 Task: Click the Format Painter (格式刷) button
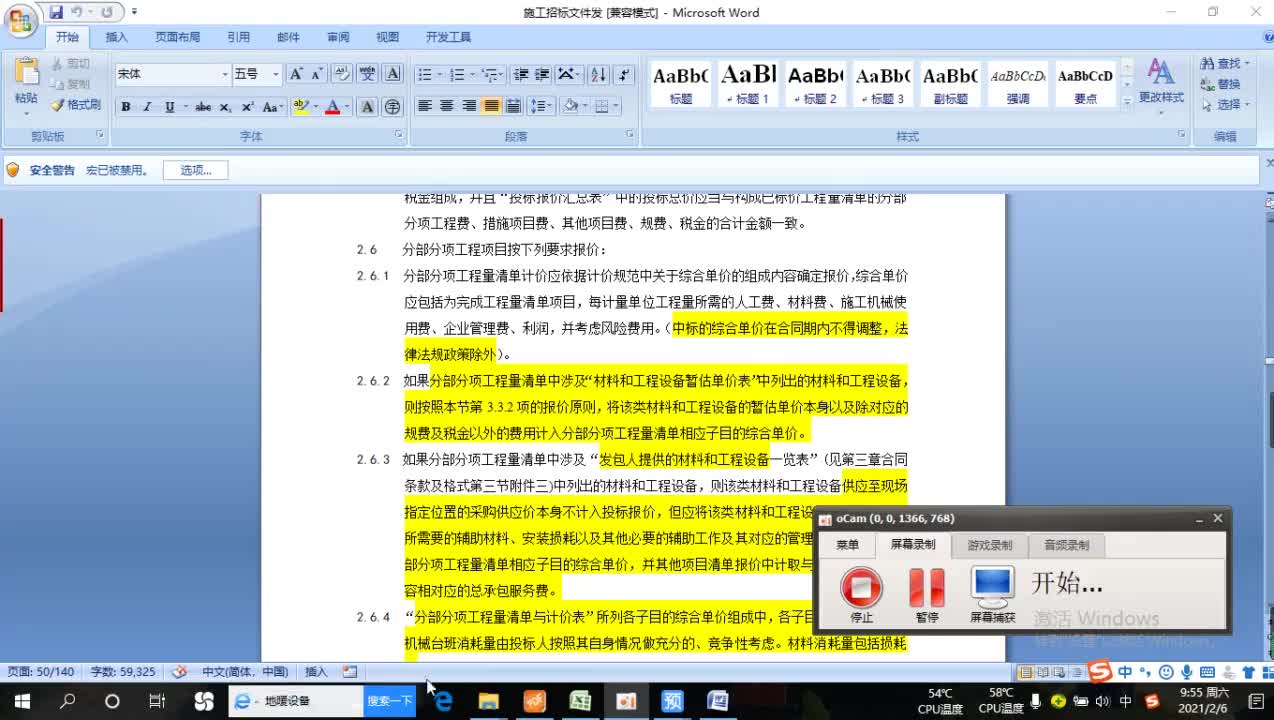pos(76,105)
